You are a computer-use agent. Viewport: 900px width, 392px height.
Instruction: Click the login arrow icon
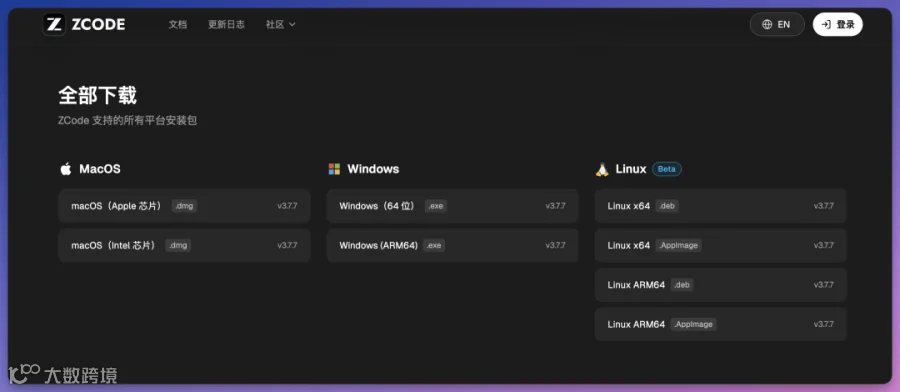click(827, 25)
